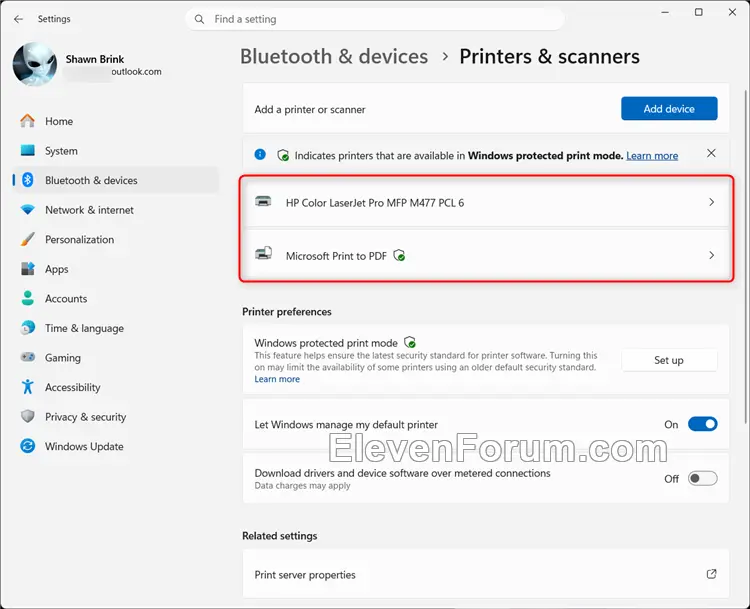The height and width of the screenshot is (609, 750).
Task: Minimize the Settings window
Action: click(665, 12)
